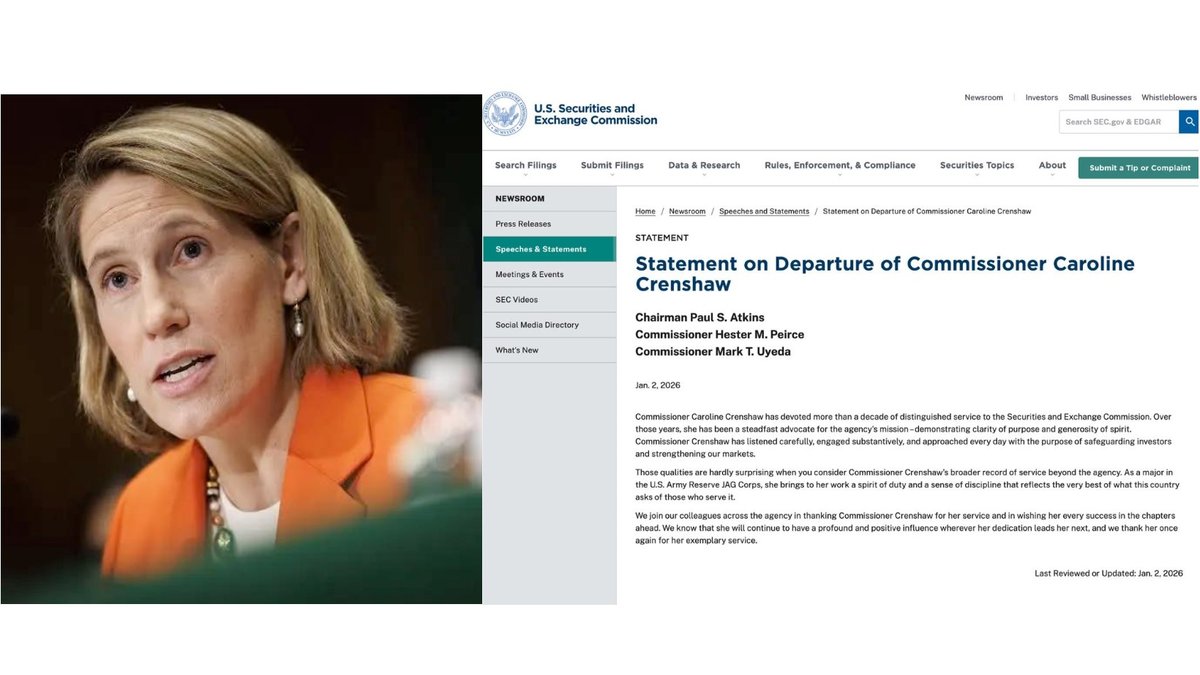Select Speeches & Statements sidebar item
The width and height of the screenshot is (1200, 675).
click(541, 249)
